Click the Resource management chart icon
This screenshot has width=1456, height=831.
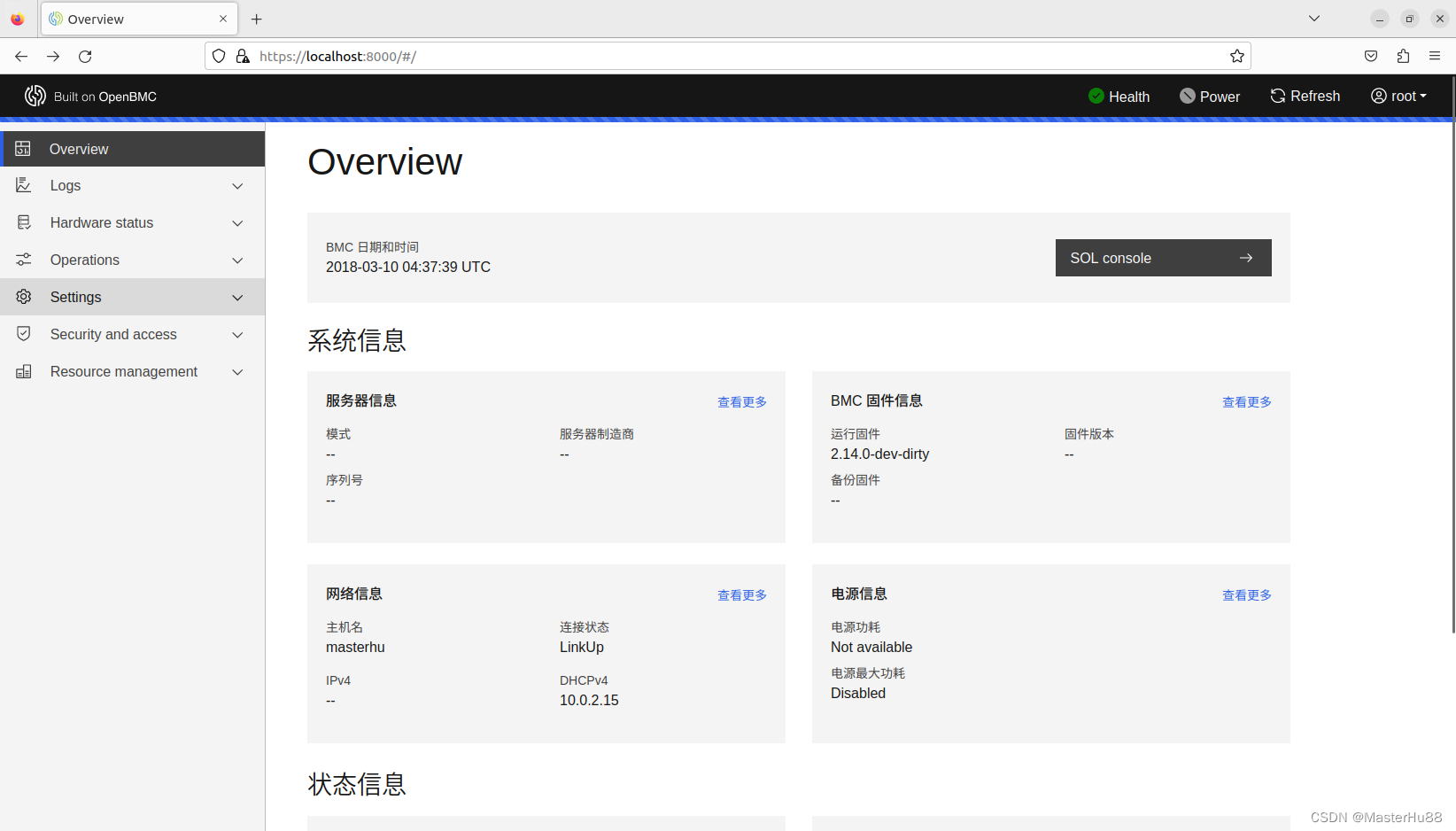[23, 371]
